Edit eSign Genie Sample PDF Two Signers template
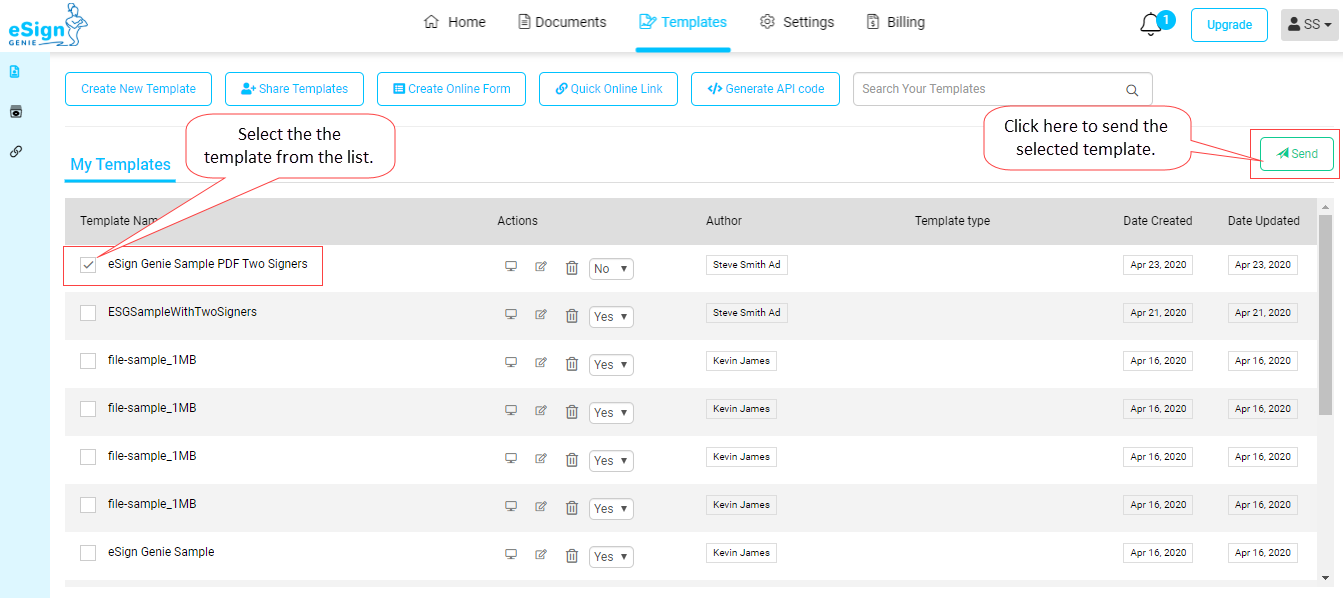 541,267
